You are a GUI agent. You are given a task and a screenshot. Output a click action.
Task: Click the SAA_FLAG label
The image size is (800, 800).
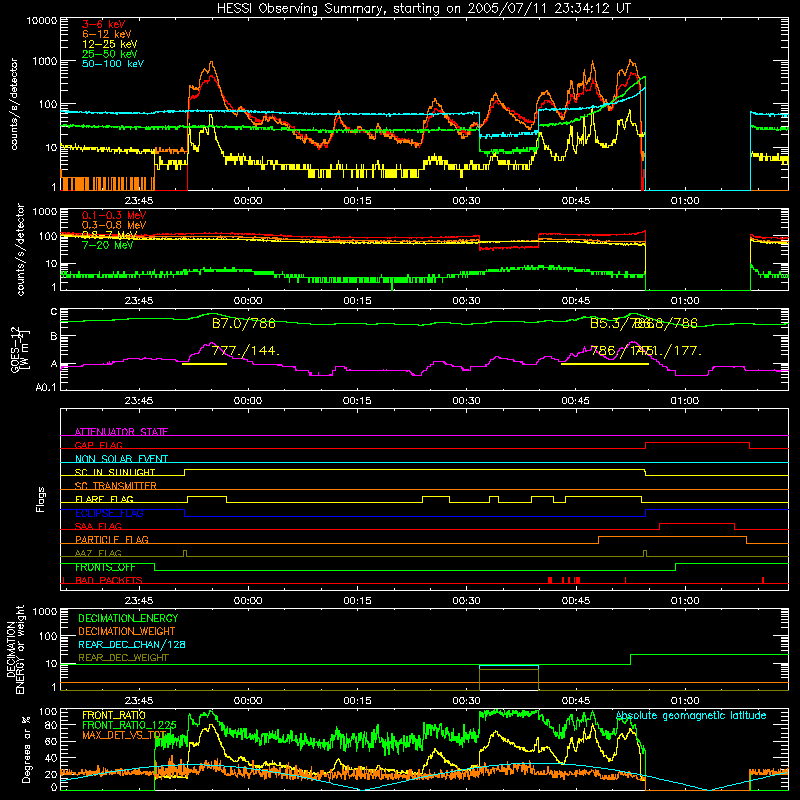(98, 526)
